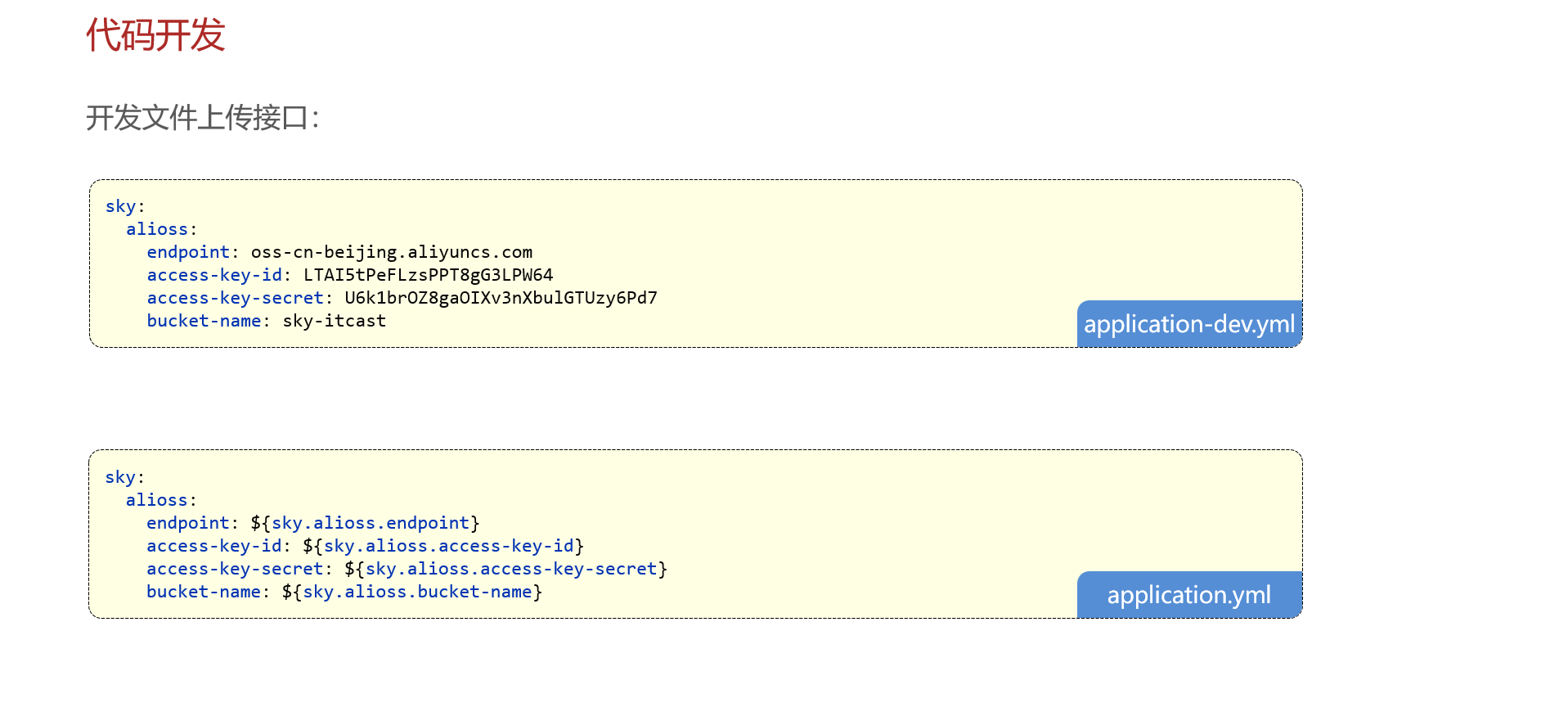The width and height of the screenshot is (1568, 721).
Task: Click the LTAI5tPeFLzsPPT8gG3LPW64 access key value
Action: 428,275
